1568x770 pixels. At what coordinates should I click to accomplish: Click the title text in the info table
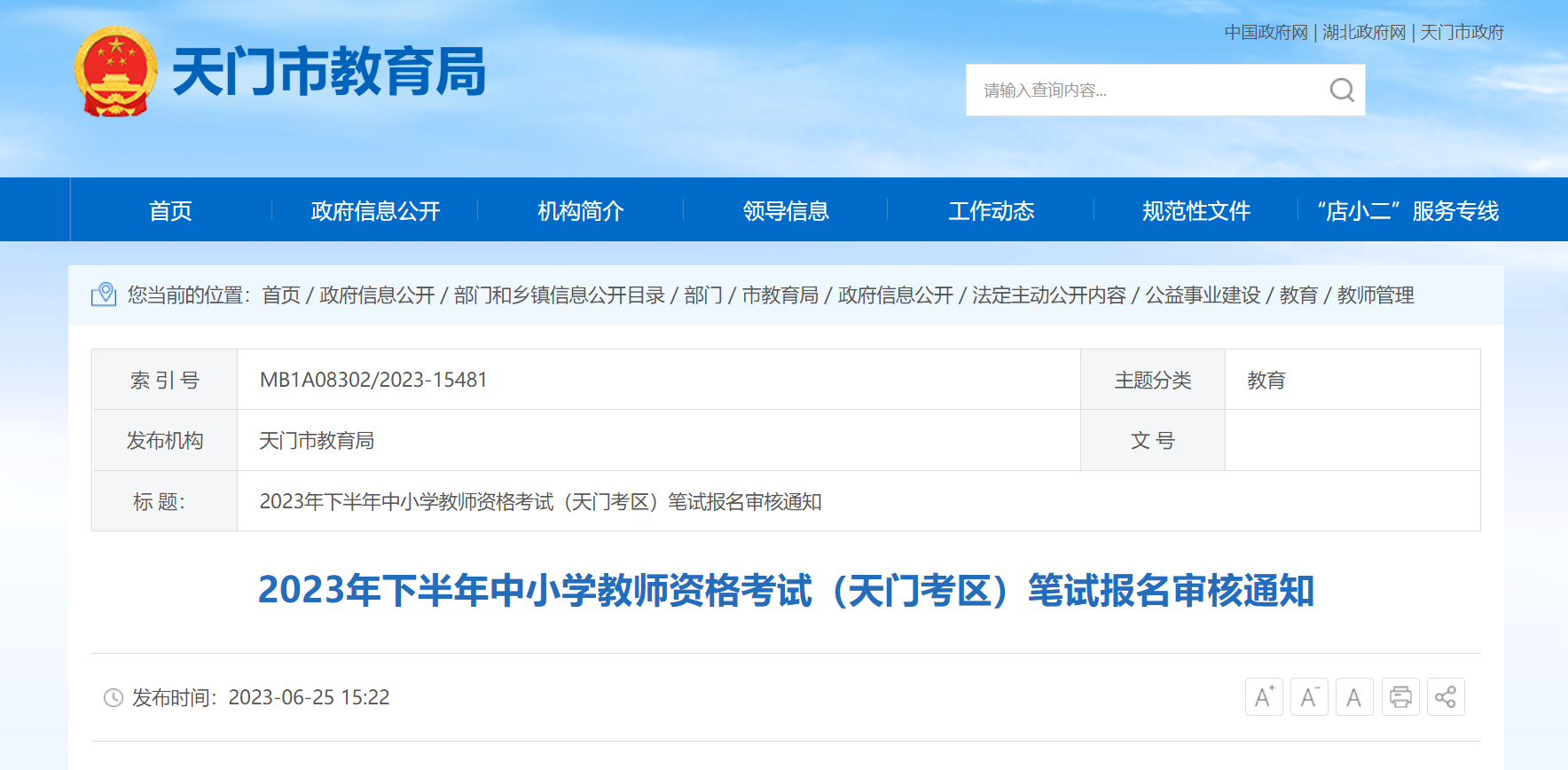pyautogui.click(x=541, y=501)
